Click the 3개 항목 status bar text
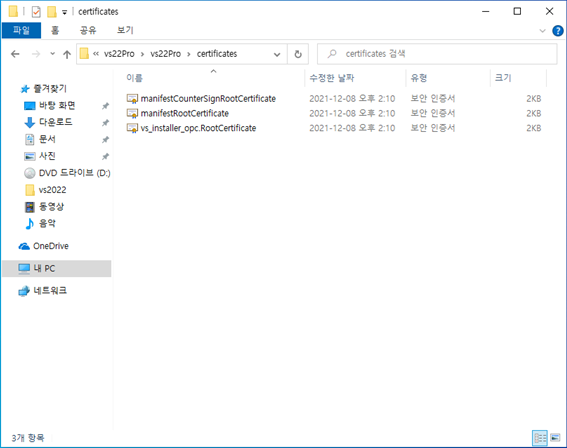 [28, 438]
